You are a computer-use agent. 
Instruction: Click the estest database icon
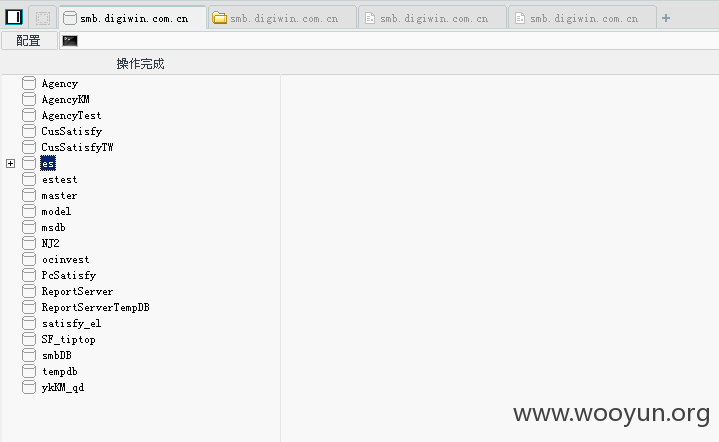pos(29,179)
